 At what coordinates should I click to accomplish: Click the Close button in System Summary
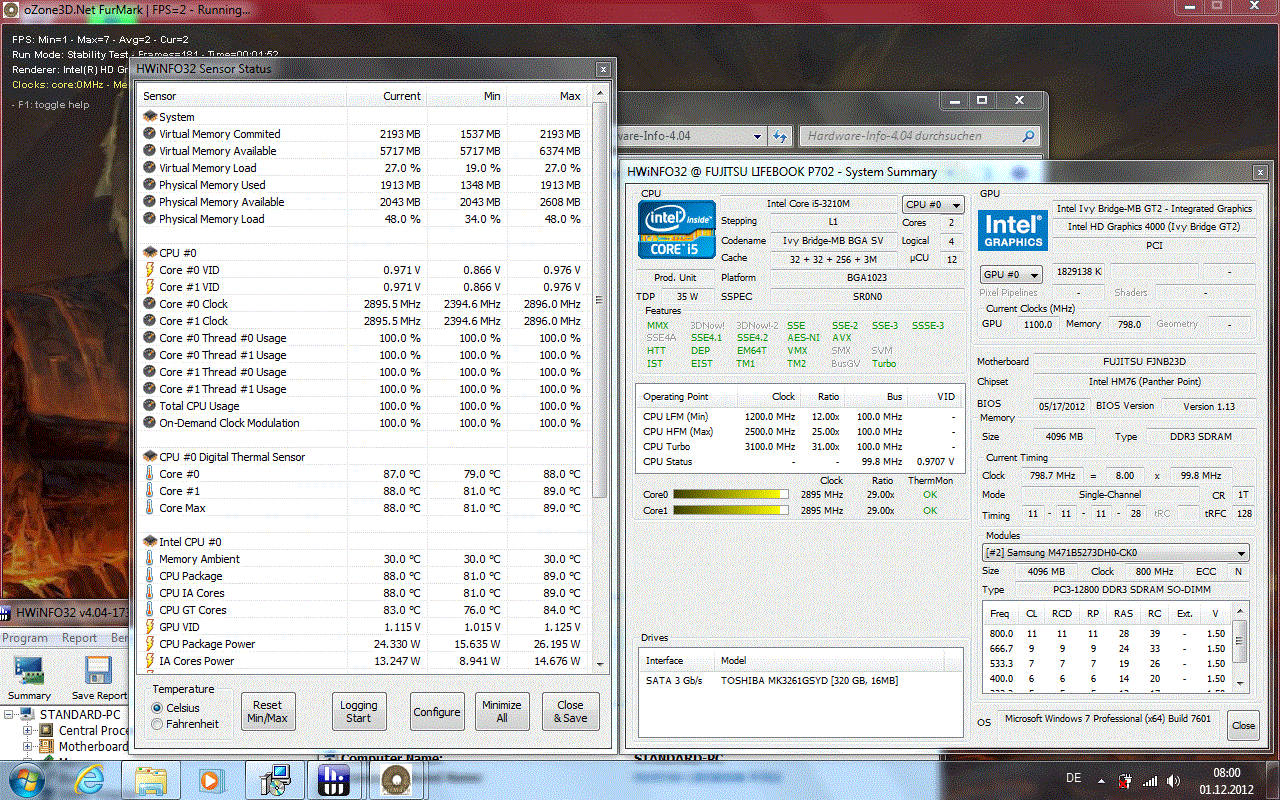[1244, 726]
